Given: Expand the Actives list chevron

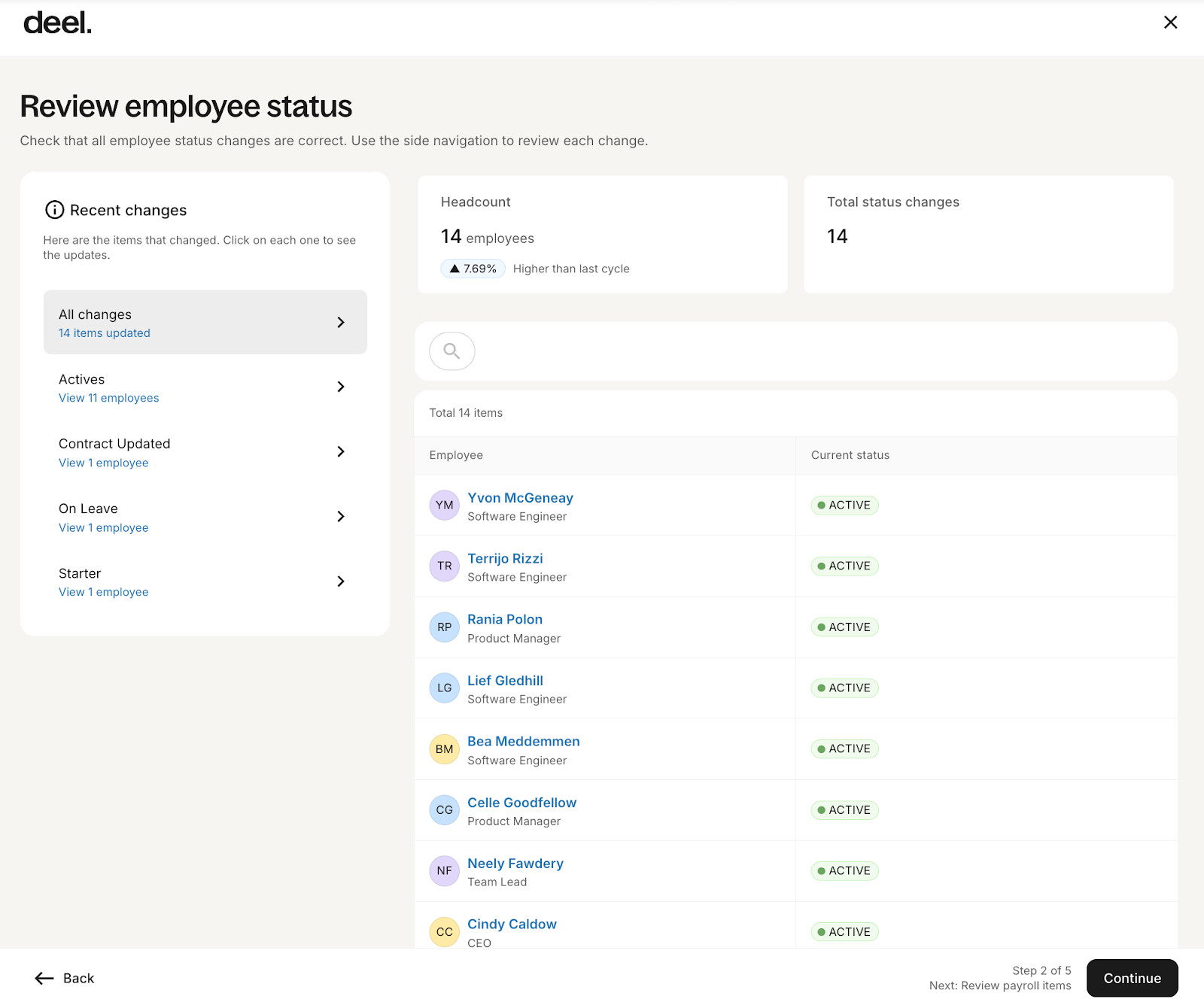Looking at the screenshot, I should click(x=341, y=387).
